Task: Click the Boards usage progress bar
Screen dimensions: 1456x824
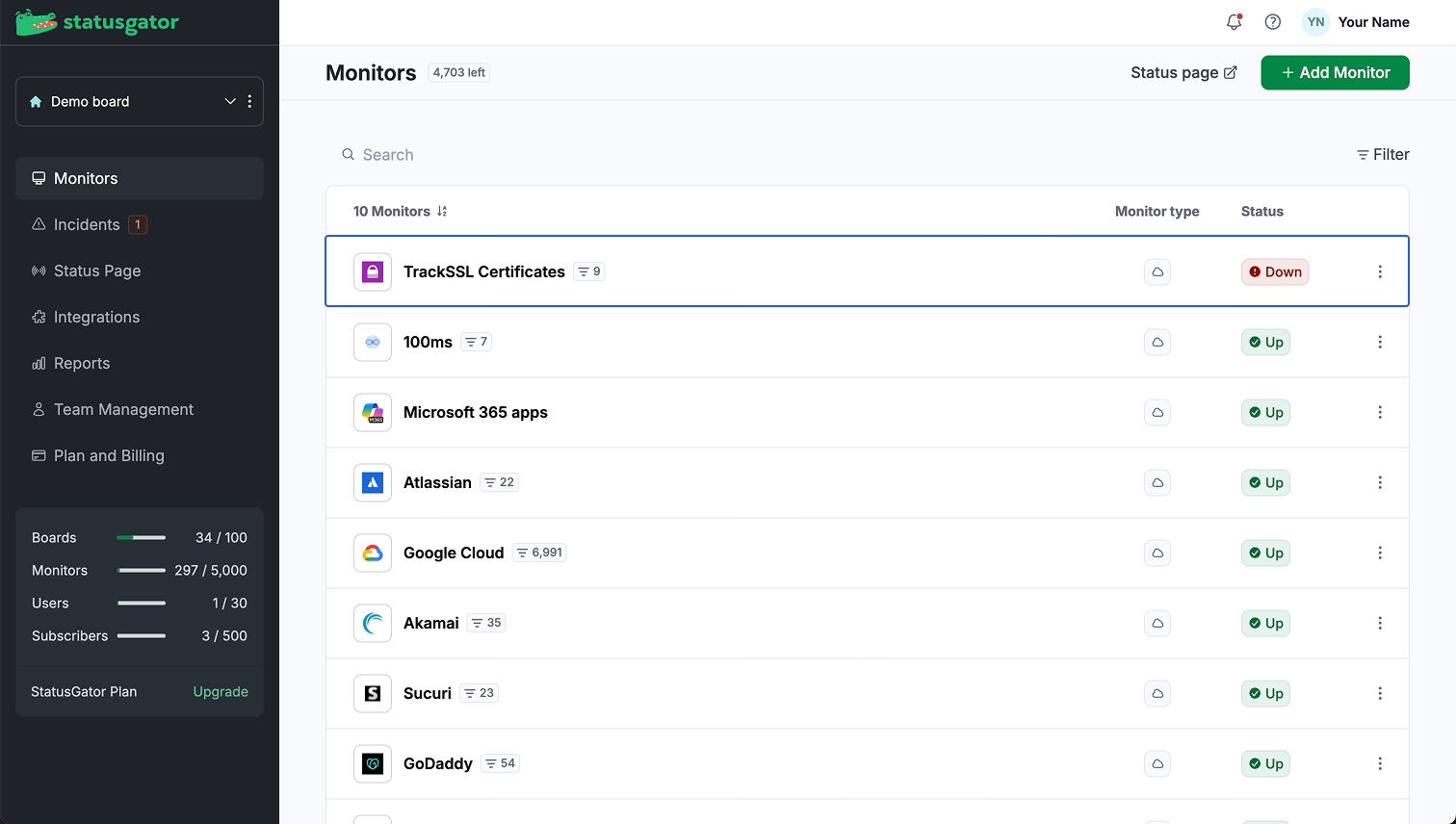Action: [142, 537]
